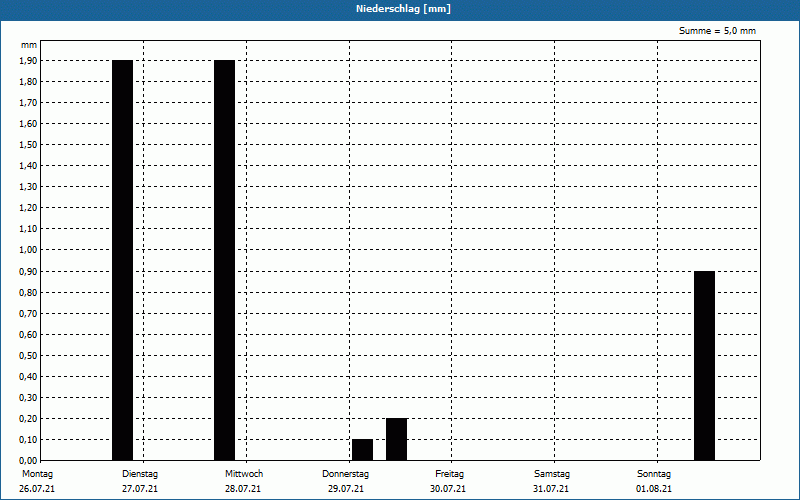
Task: Click the 0,20 y-axis value
Action: pos(28,419)
